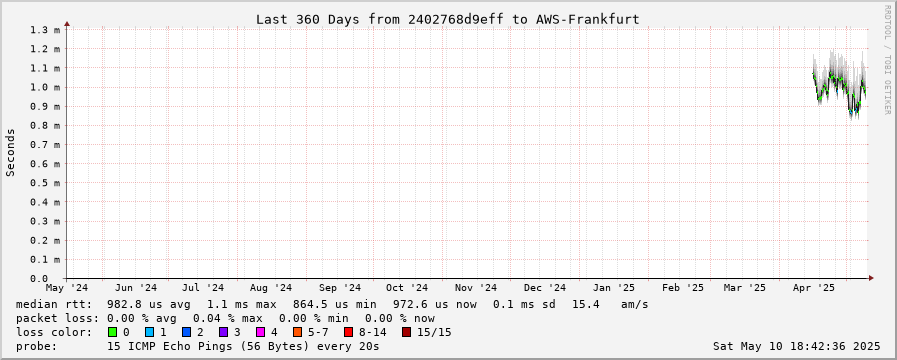
Task: Click the Seconds y-axis label
Action: [10, 152]
